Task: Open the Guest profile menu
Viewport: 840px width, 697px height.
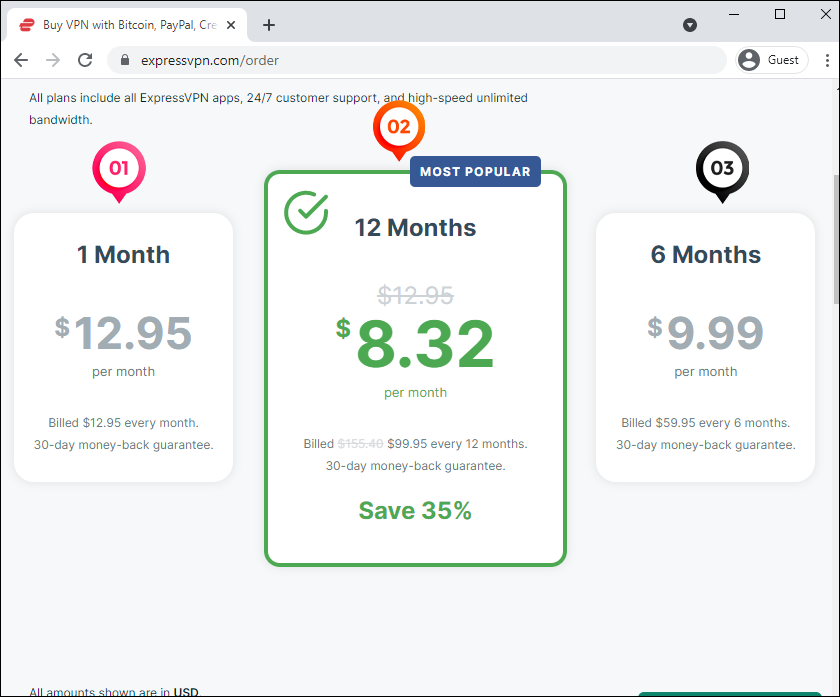Action: pyautogui.click(x=771, y=60)
